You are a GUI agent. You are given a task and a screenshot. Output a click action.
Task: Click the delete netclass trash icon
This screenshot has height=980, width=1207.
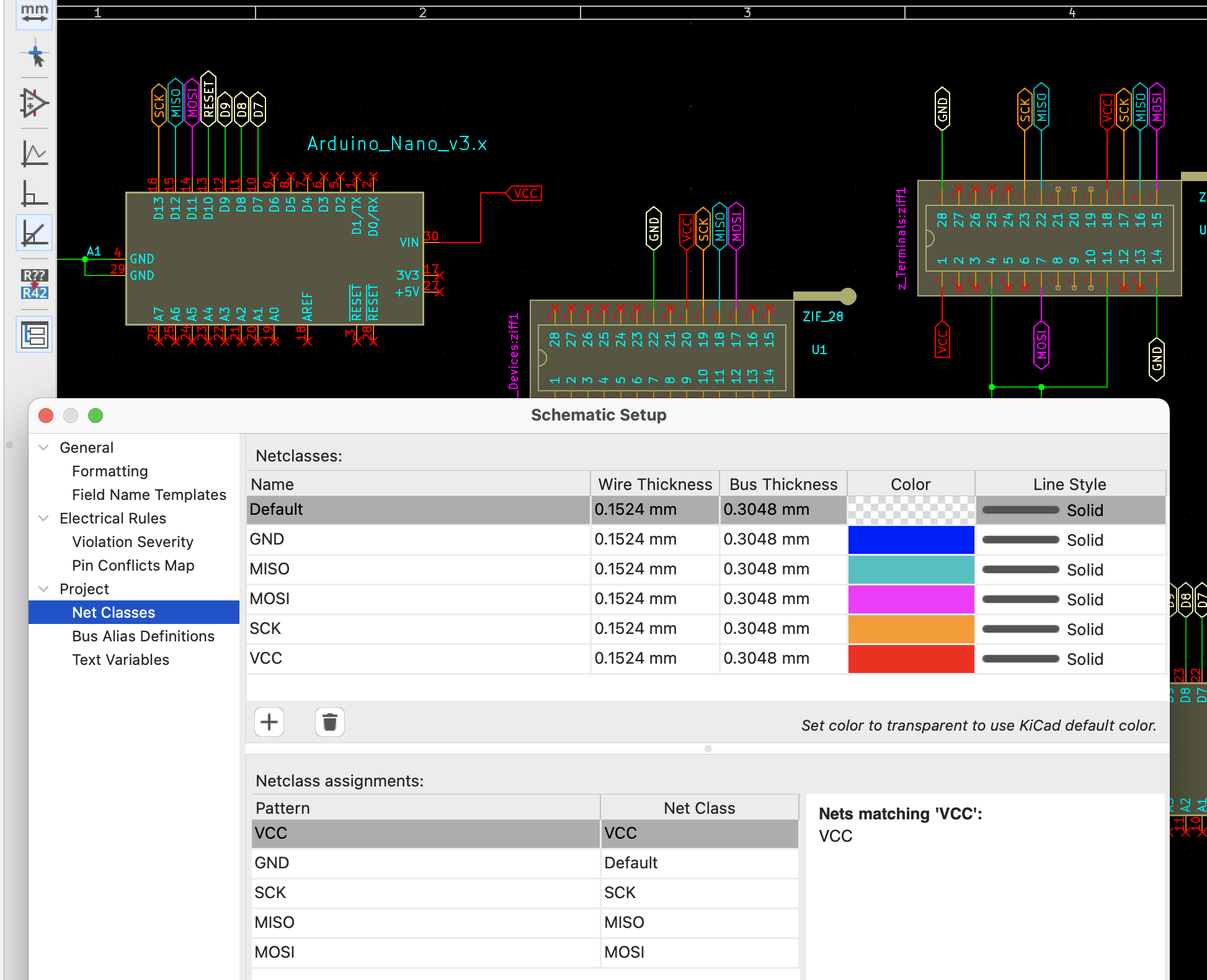[329, 722]
